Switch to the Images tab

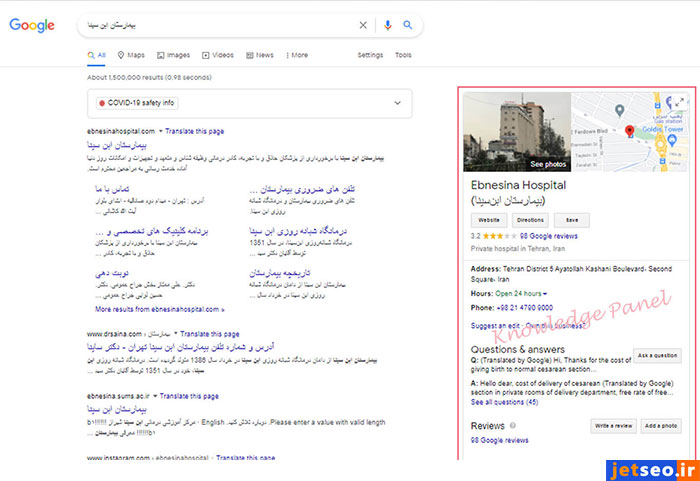coord(173,55)
